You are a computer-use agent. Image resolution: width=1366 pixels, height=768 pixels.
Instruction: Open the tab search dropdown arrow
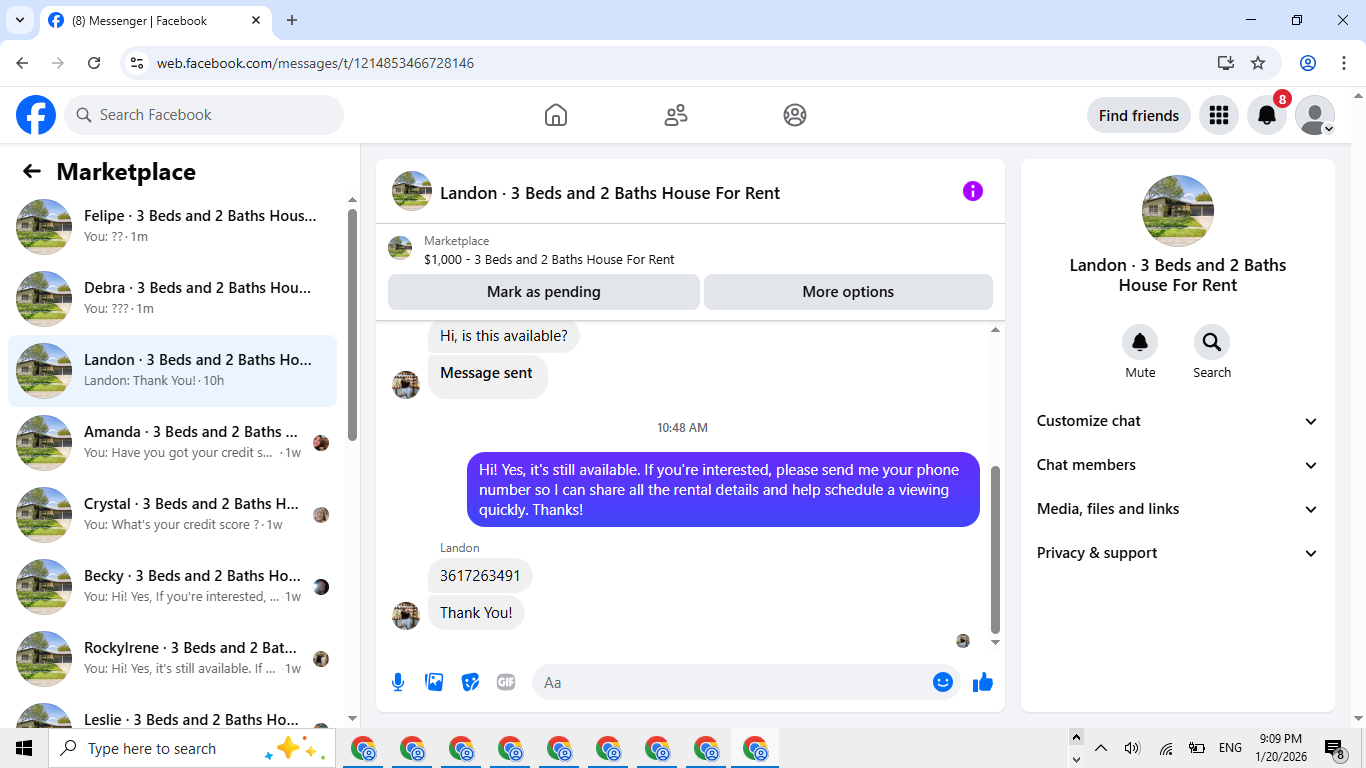[x=19, y=20]
